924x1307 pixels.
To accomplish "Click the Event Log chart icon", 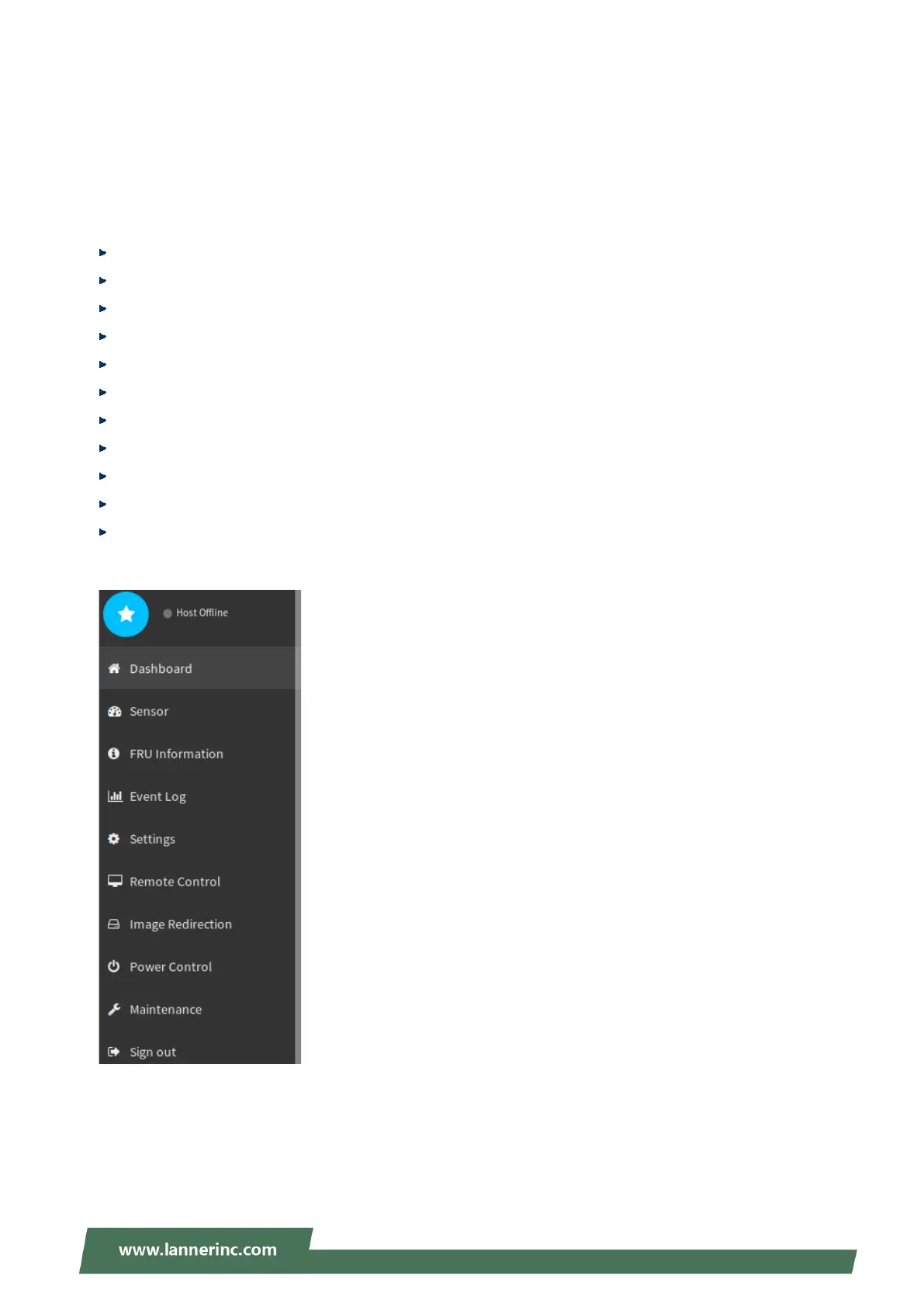I will pos(115,796).
